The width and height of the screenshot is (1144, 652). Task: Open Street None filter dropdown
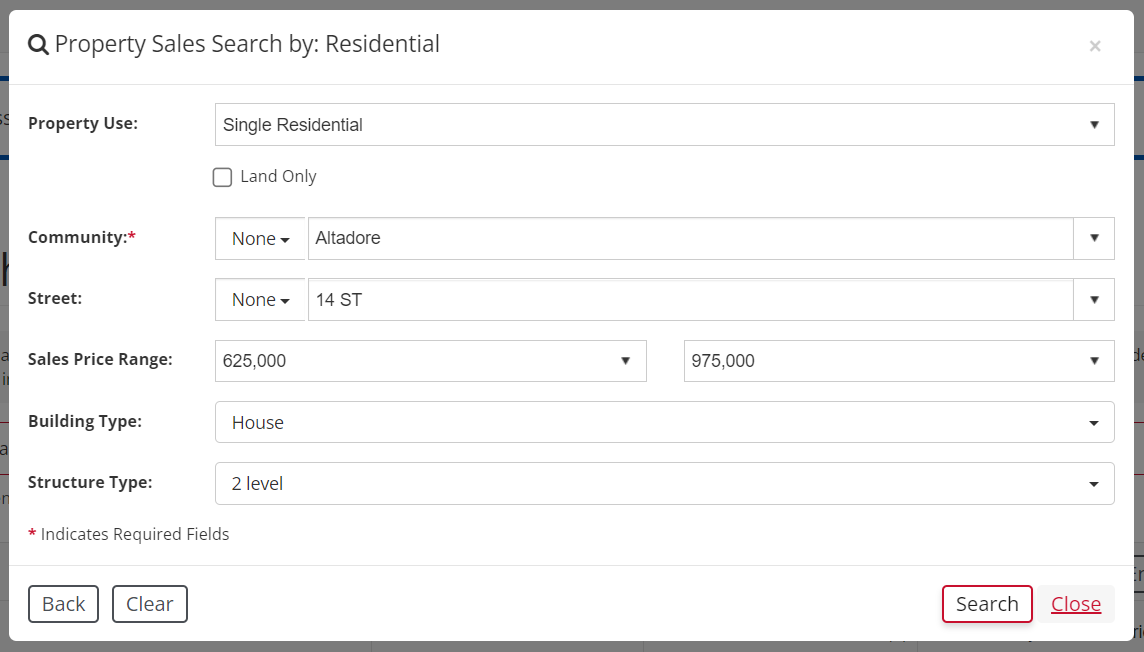260,300
